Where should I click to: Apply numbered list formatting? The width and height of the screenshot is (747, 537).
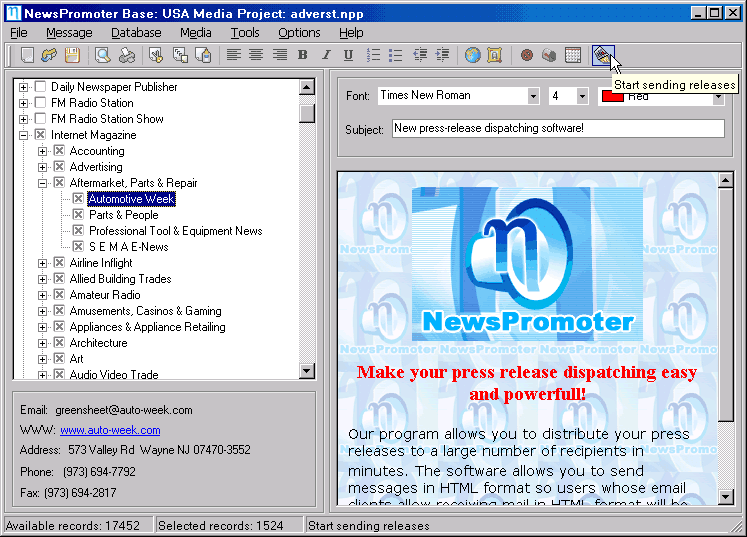tap(373, 55)
